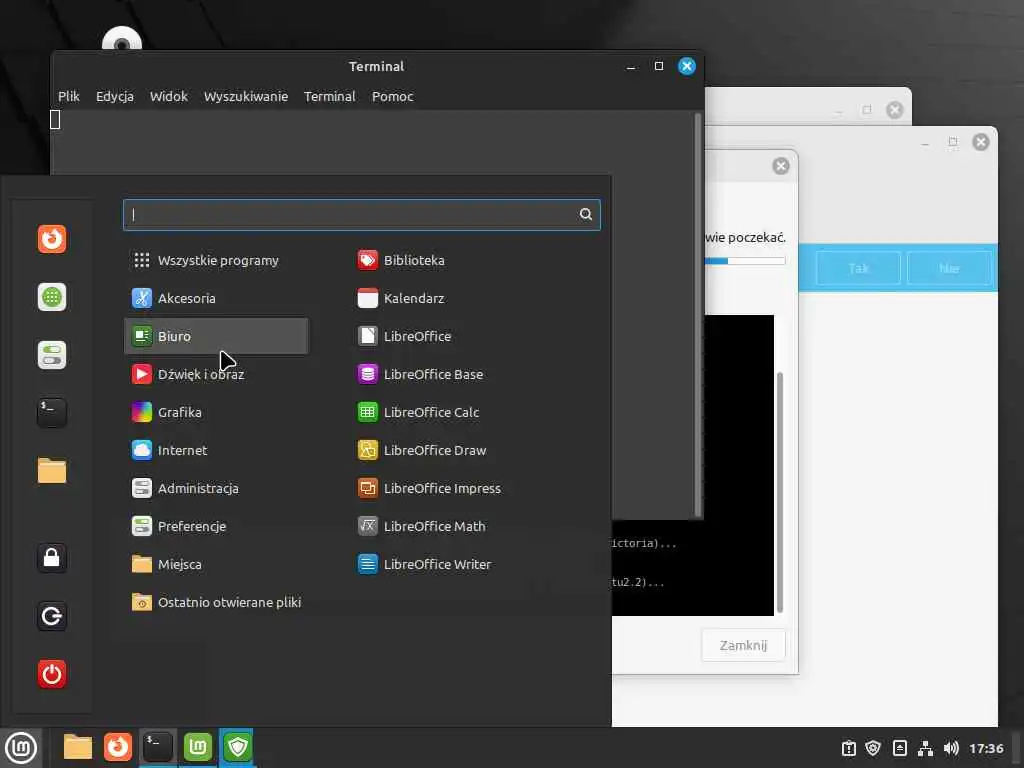
Task: Open Edycja menu in Terminal
Action: [115, 97]
